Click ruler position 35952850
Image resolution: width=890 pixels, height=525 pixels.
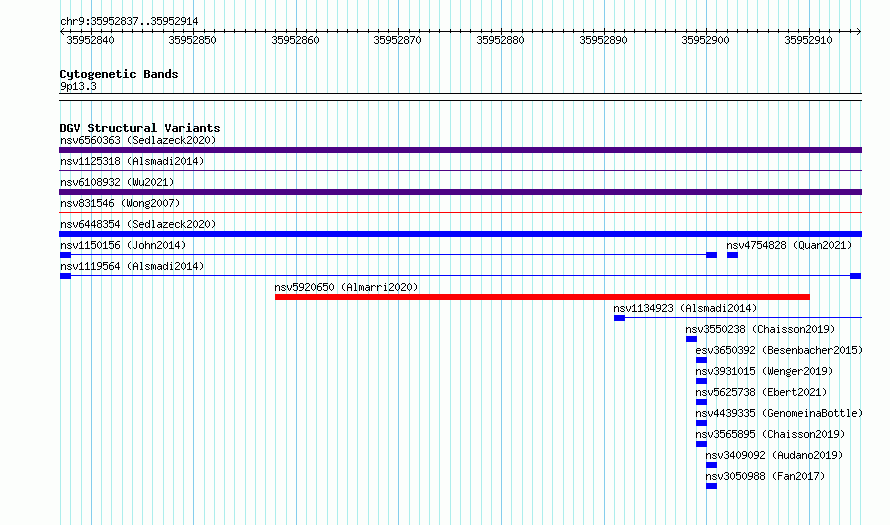[x=192, y=40]
